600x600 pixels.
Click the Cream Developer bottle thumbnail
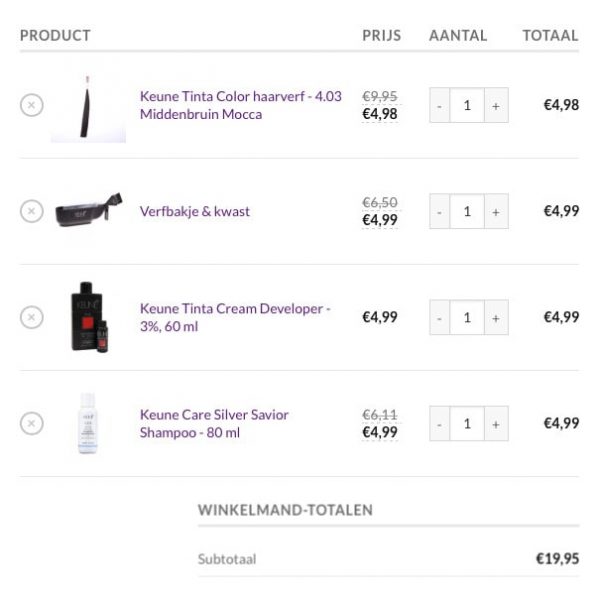click(88, 317)
